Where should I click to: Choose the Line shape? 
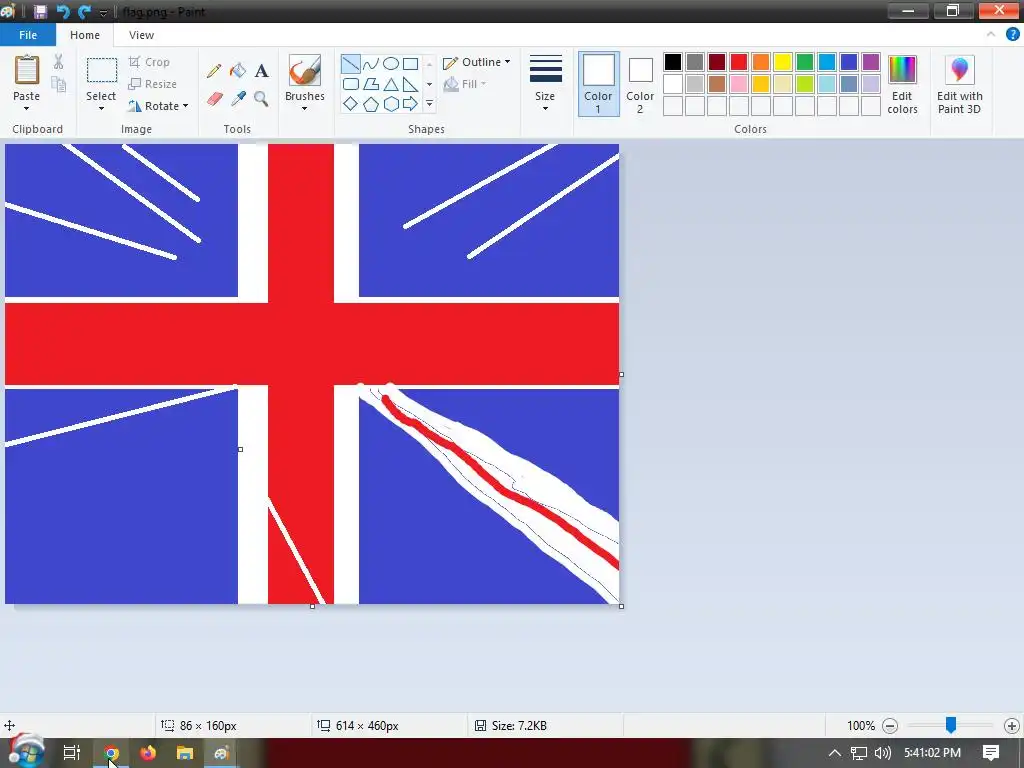click(x=351, y=64)
